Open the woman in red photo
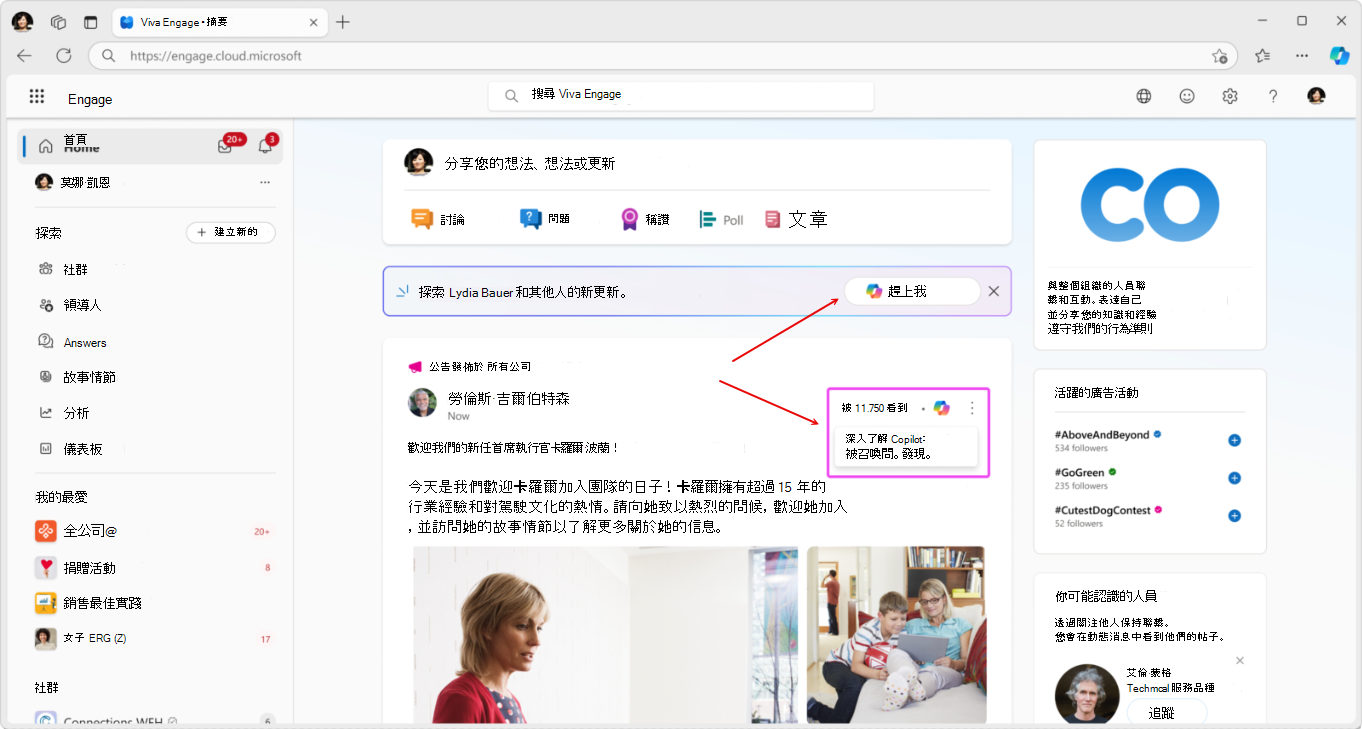Viewport: 1362px width, 729px height. pos(606,634)
